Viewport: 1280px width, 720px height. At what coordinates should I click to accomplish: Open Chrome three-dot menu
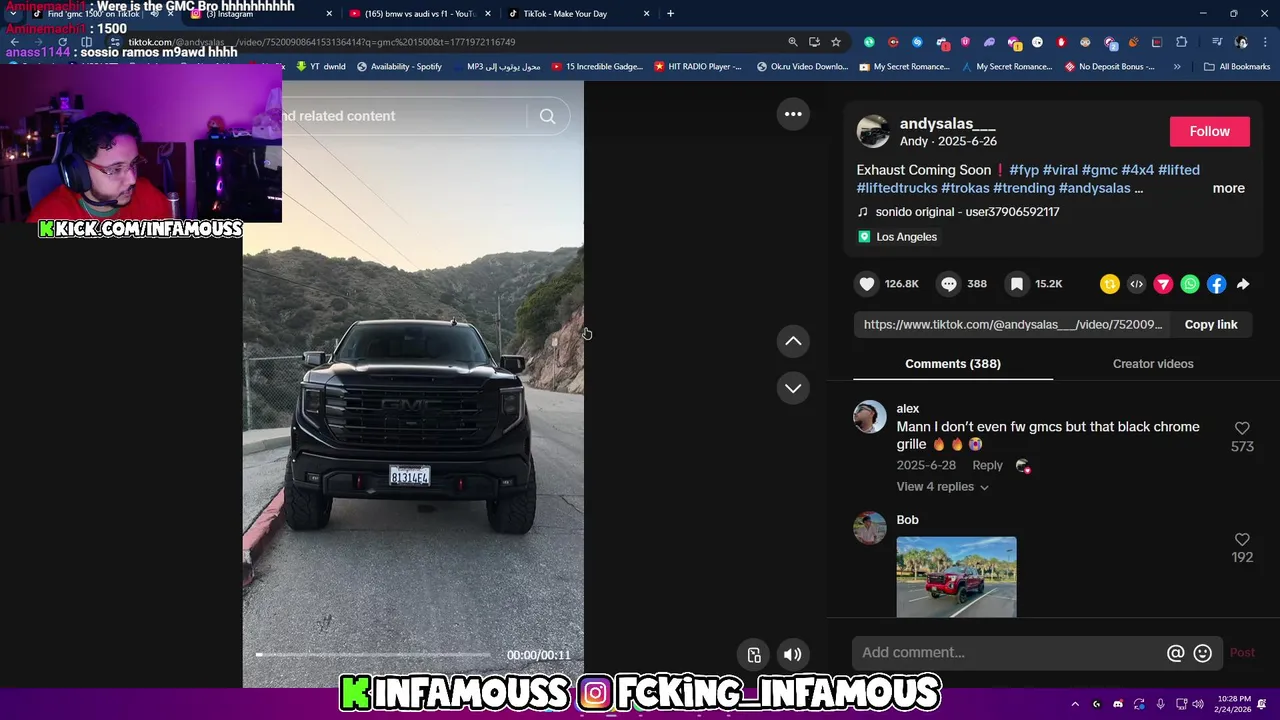[x=1263, y=42]
